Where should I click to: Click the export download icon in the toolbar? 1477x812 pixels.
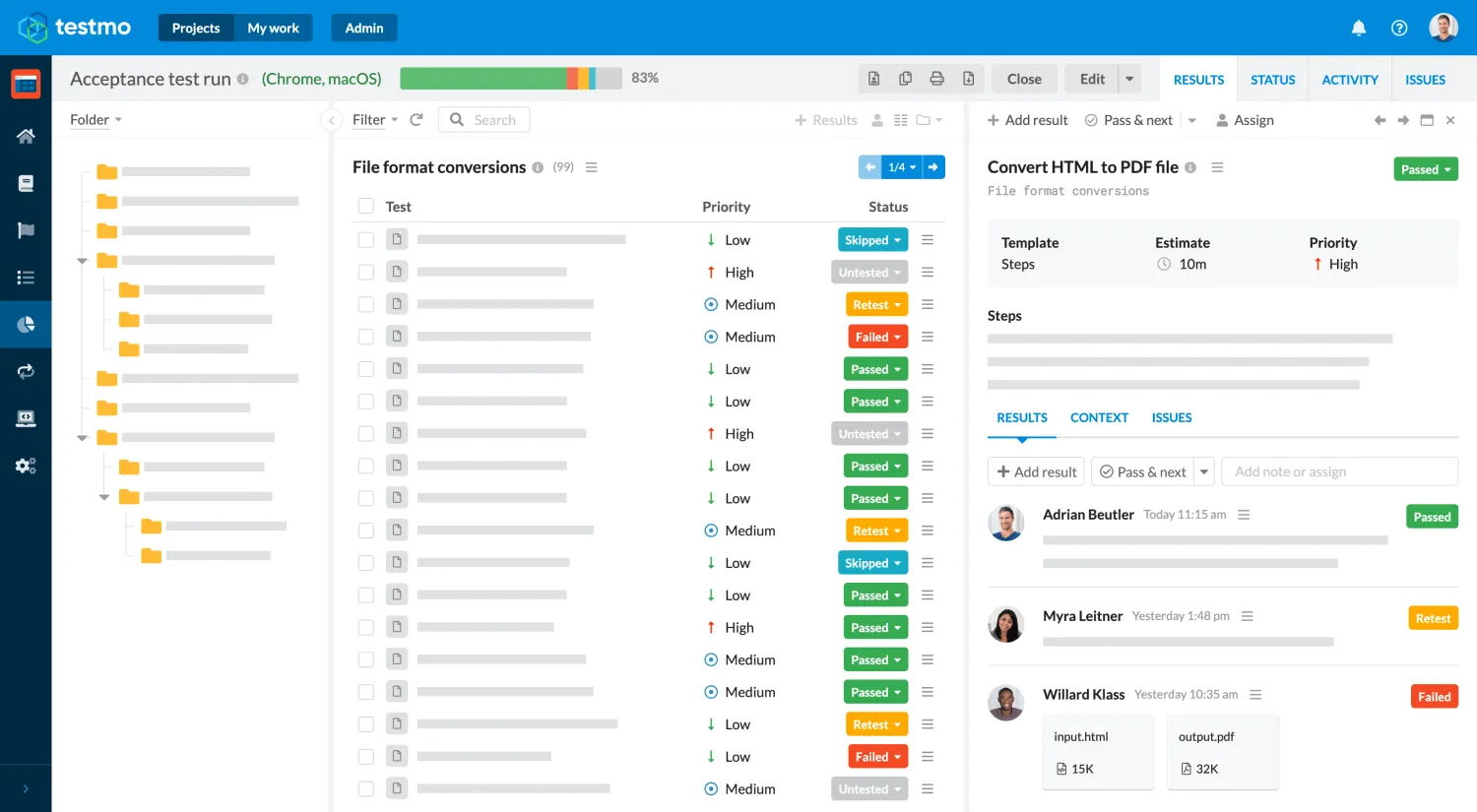tap(969, 78)
